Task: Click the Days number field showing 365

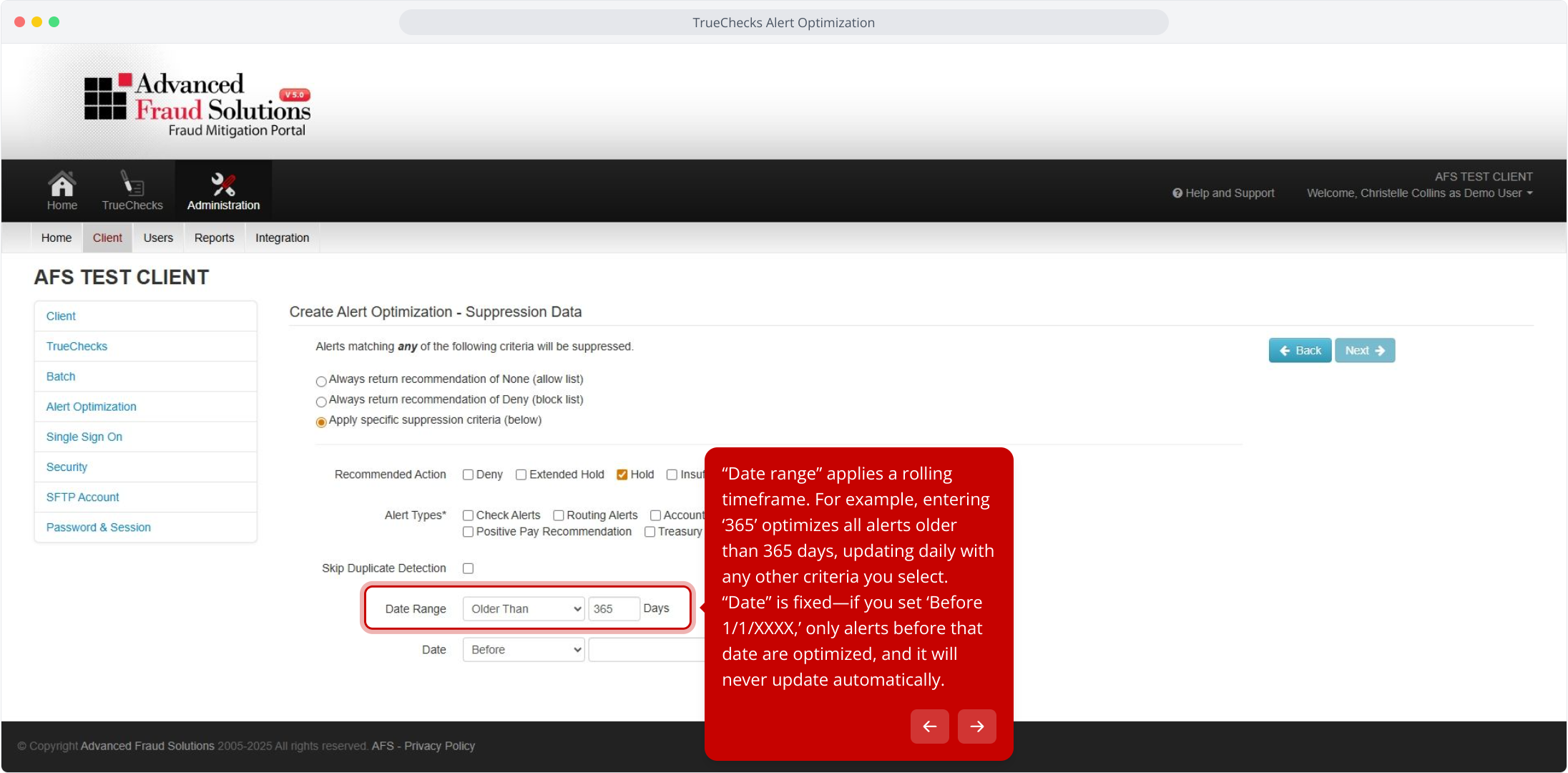Action: (614, 609)
